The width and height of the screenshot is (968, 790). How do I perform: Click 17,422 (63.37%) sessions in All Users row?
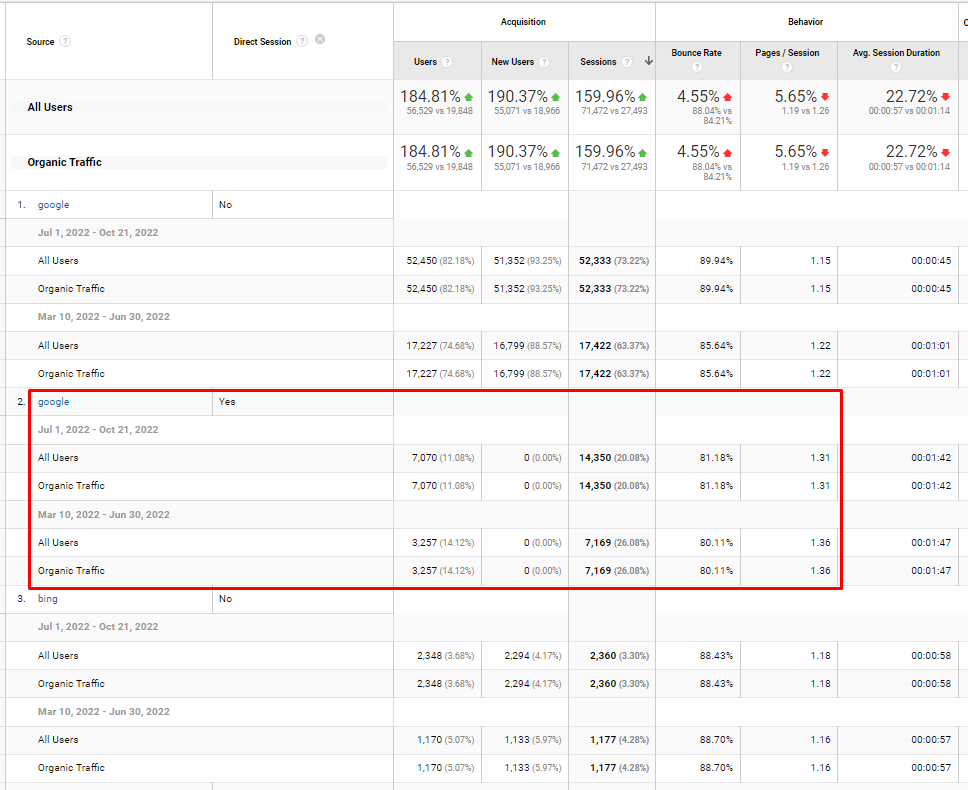coord(614,346)
